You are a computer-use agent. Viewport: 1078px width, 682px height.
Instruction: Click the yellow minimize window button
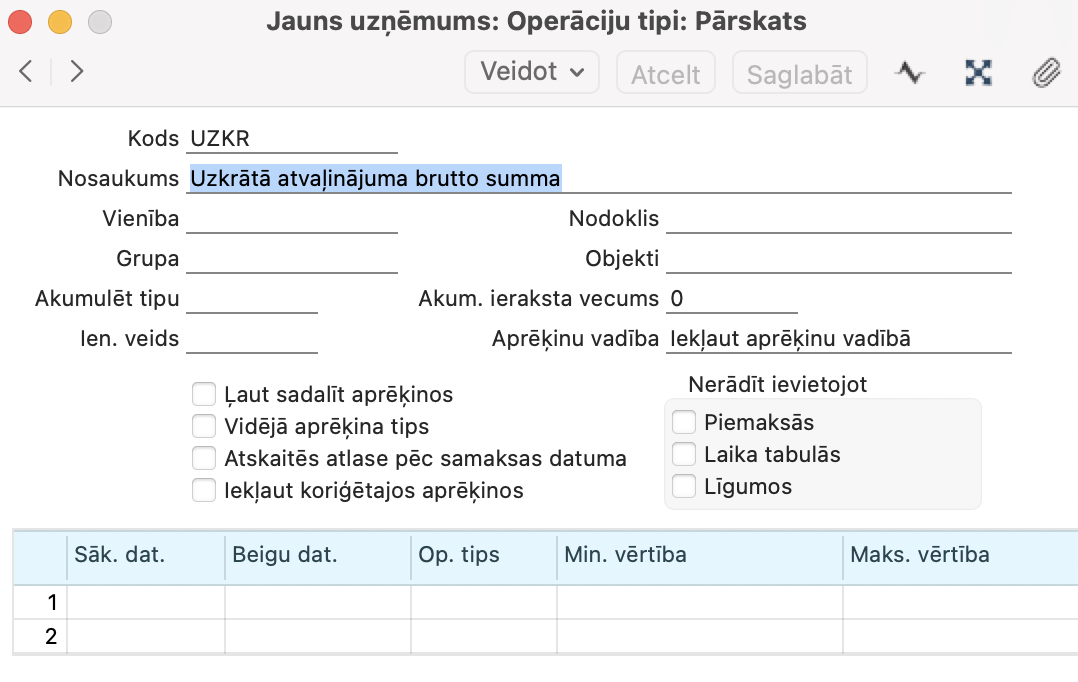60,21
